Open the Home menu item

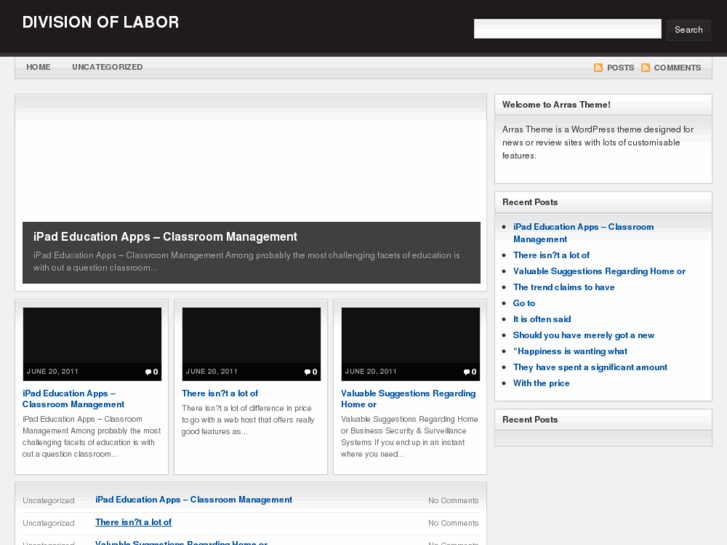[x=38, y=67]
